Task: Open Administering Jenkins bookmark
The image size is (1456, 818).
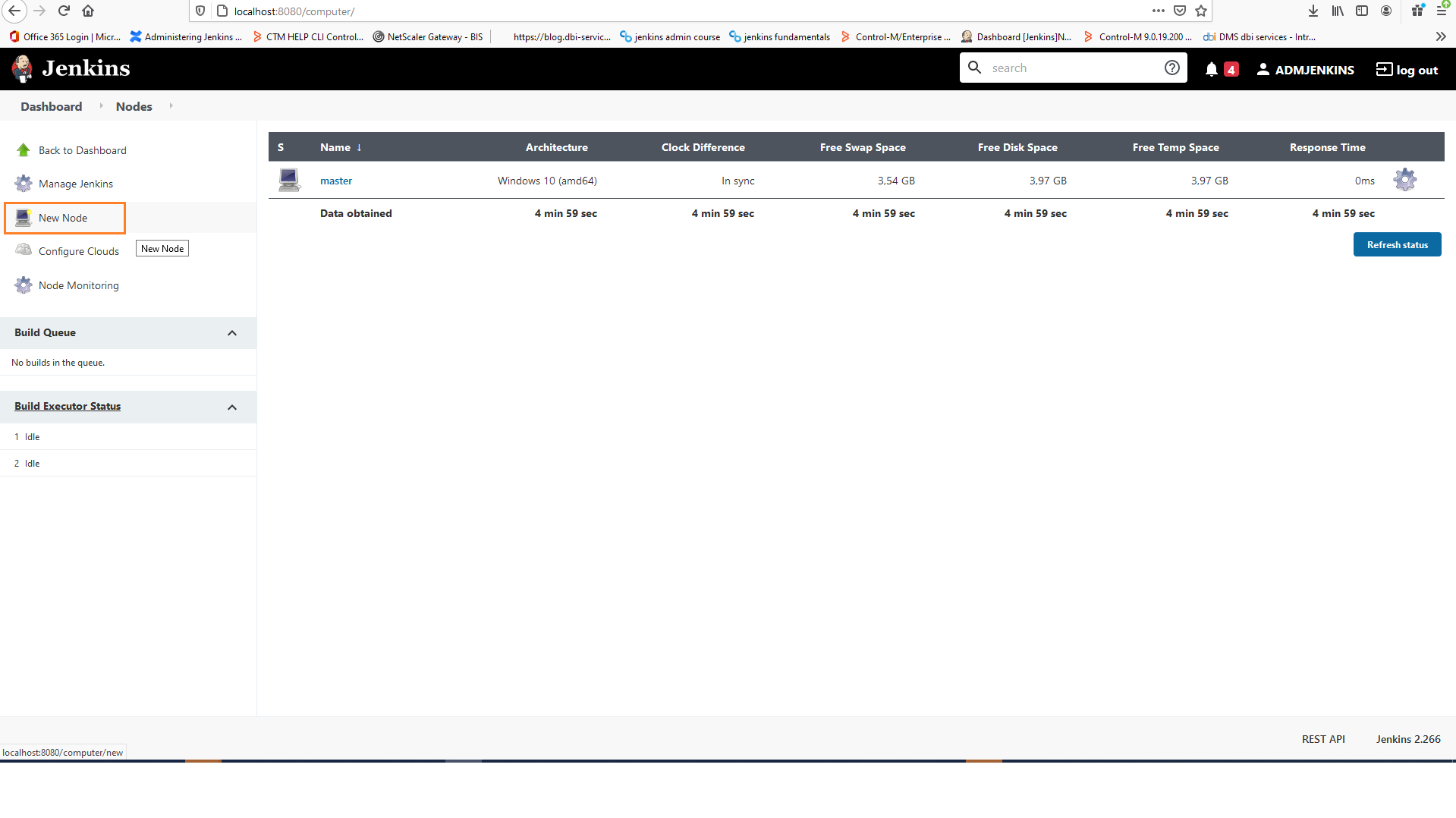Action: coord(187,36)
